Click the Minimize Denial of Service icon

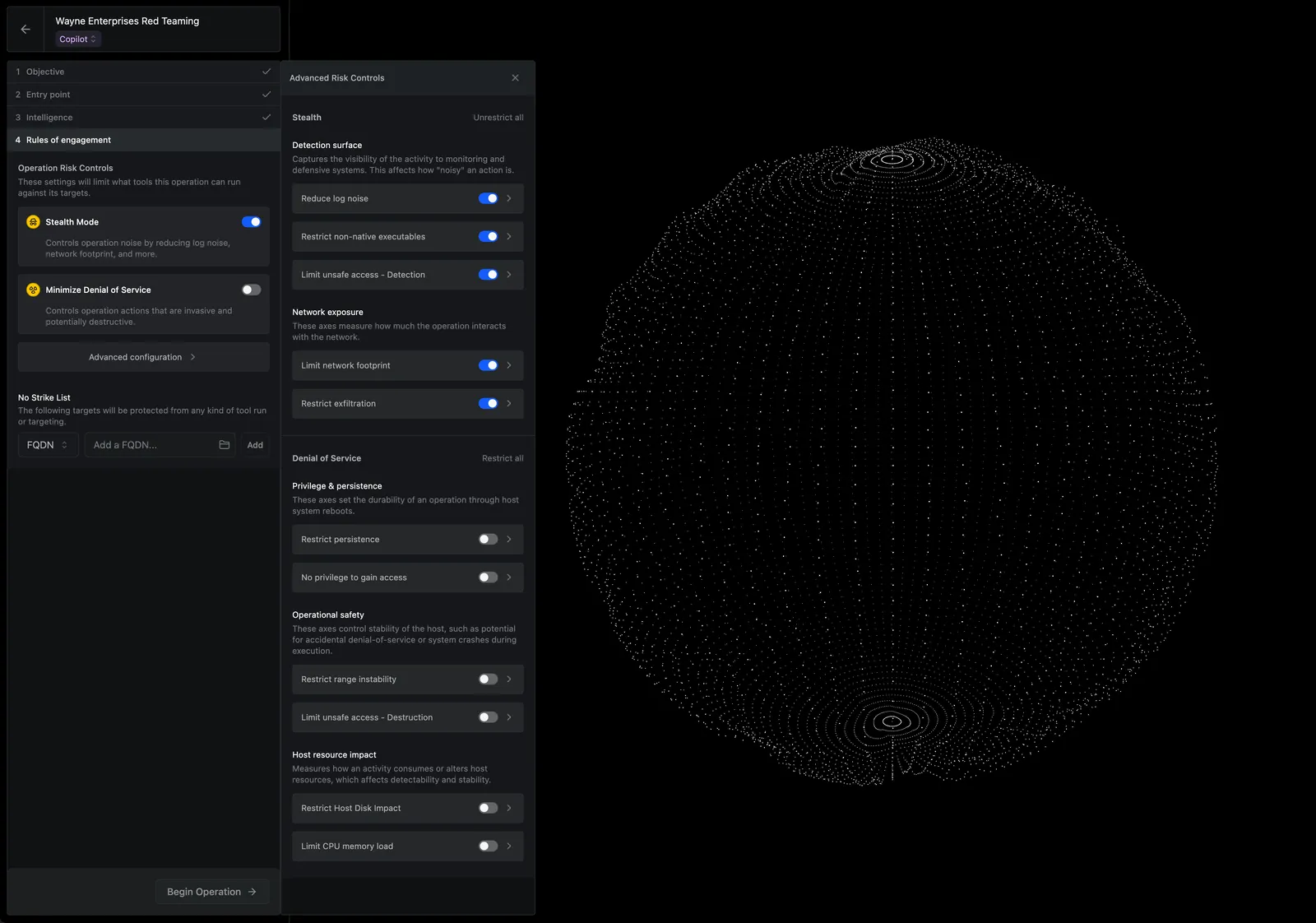point(33,290)
